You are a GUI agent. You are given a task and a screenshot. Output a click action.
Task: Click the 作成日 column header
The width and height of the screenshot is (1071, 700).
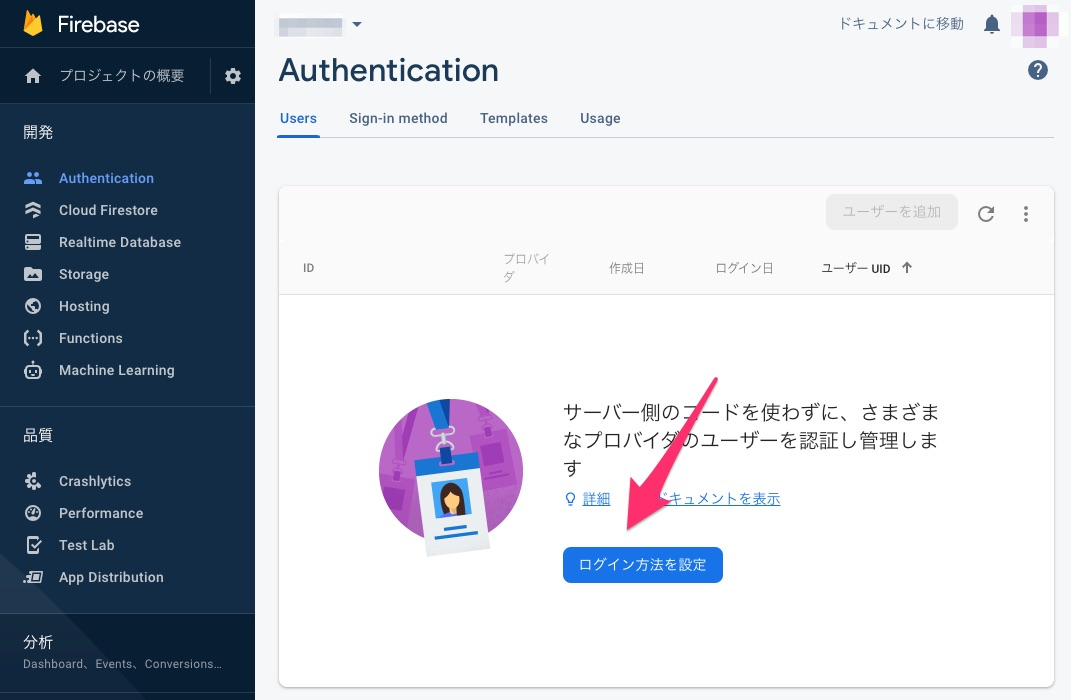[x=626, y=268]
